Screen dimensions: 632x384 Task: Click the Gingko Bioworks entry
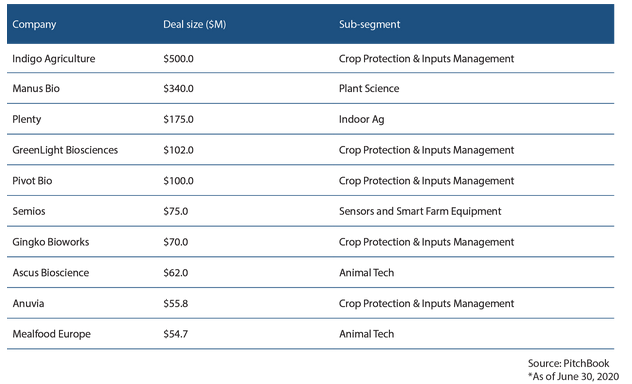(x=51, y=242)
